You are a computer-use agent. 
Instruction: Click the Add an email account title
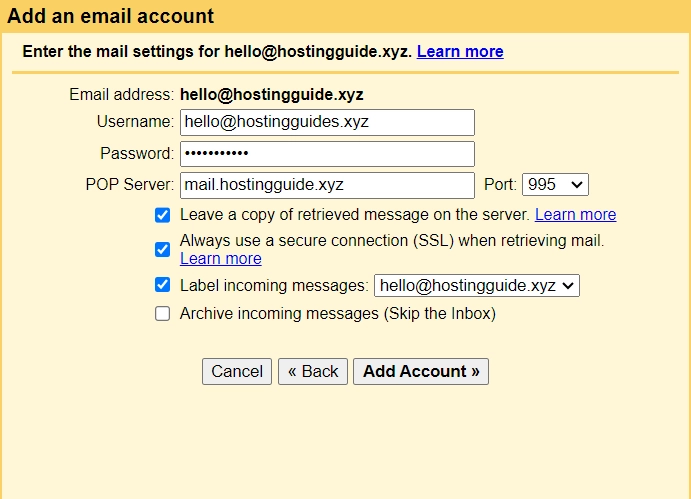[x=111, y=16]
